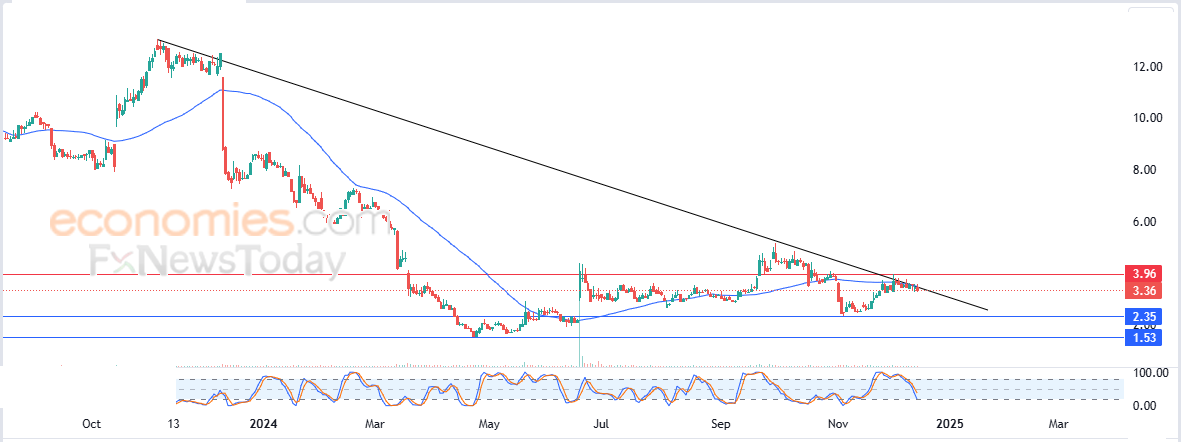Select the blue 2.35 price label
Viewport: 1181px width, 442px height.
pos(1144,315)
